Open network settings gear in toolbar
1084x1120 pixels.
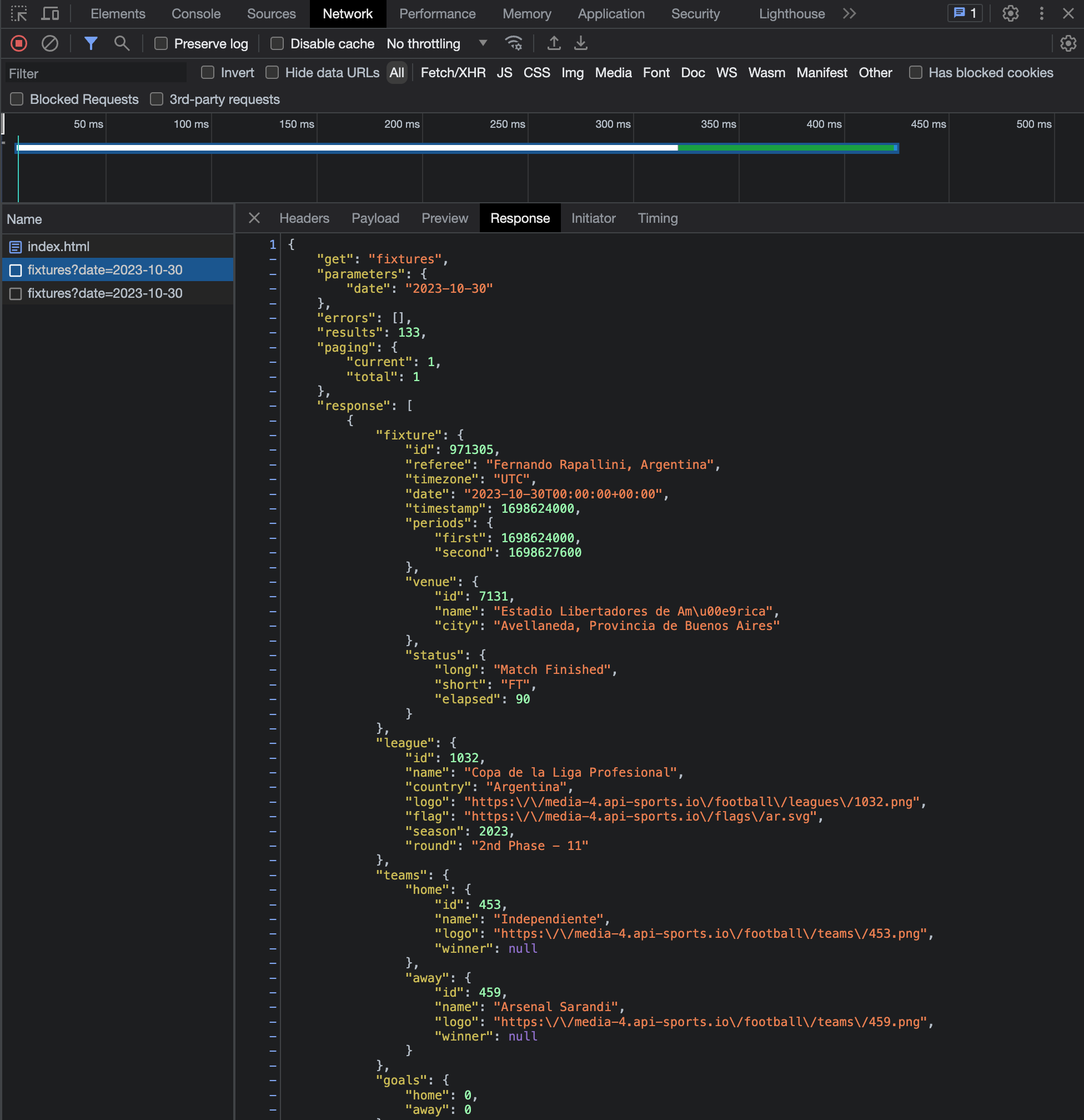[x=1068, y=43]
